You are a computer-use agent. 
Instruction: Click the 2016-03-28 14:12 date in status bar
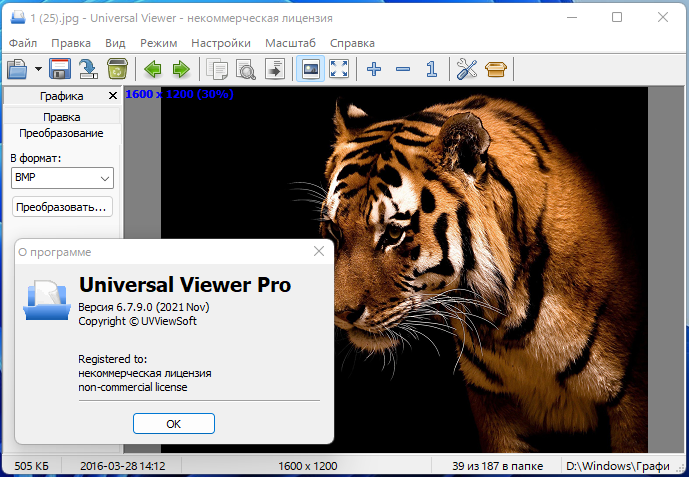pos(123,466)
